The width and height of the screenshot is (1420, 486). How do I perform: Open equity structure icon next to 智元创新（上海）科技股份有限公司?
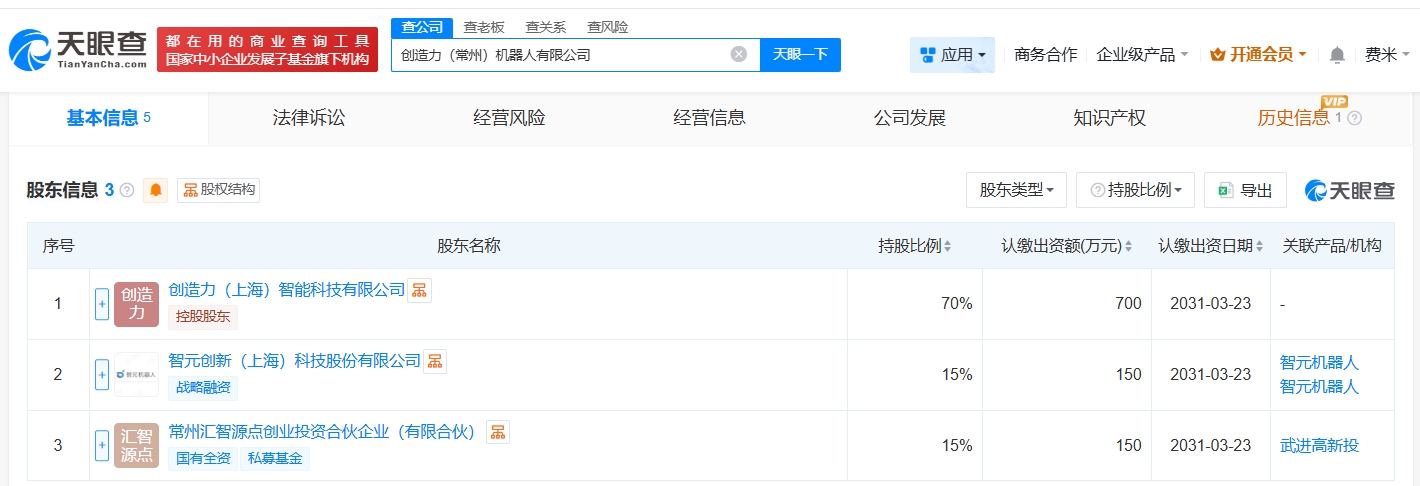[435, 361]
